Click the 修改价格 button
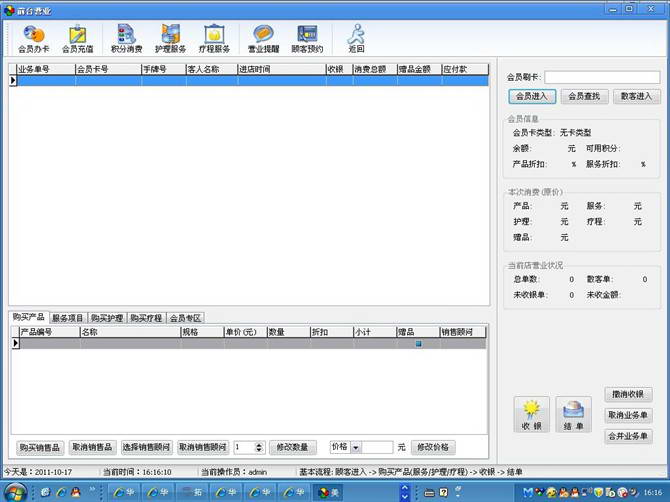The height and width of the screenshot is (502, 670). pos(433,447)
